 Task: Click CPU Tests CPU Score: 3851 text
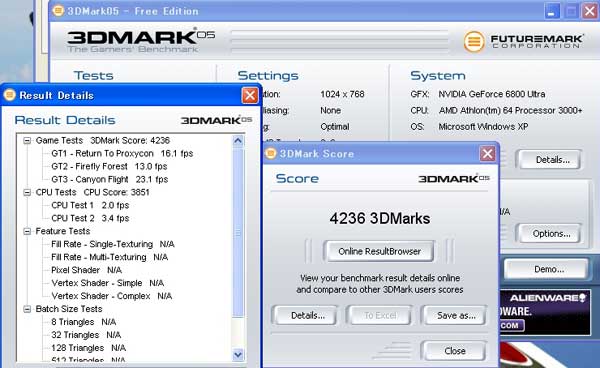[x=92, y=192]
